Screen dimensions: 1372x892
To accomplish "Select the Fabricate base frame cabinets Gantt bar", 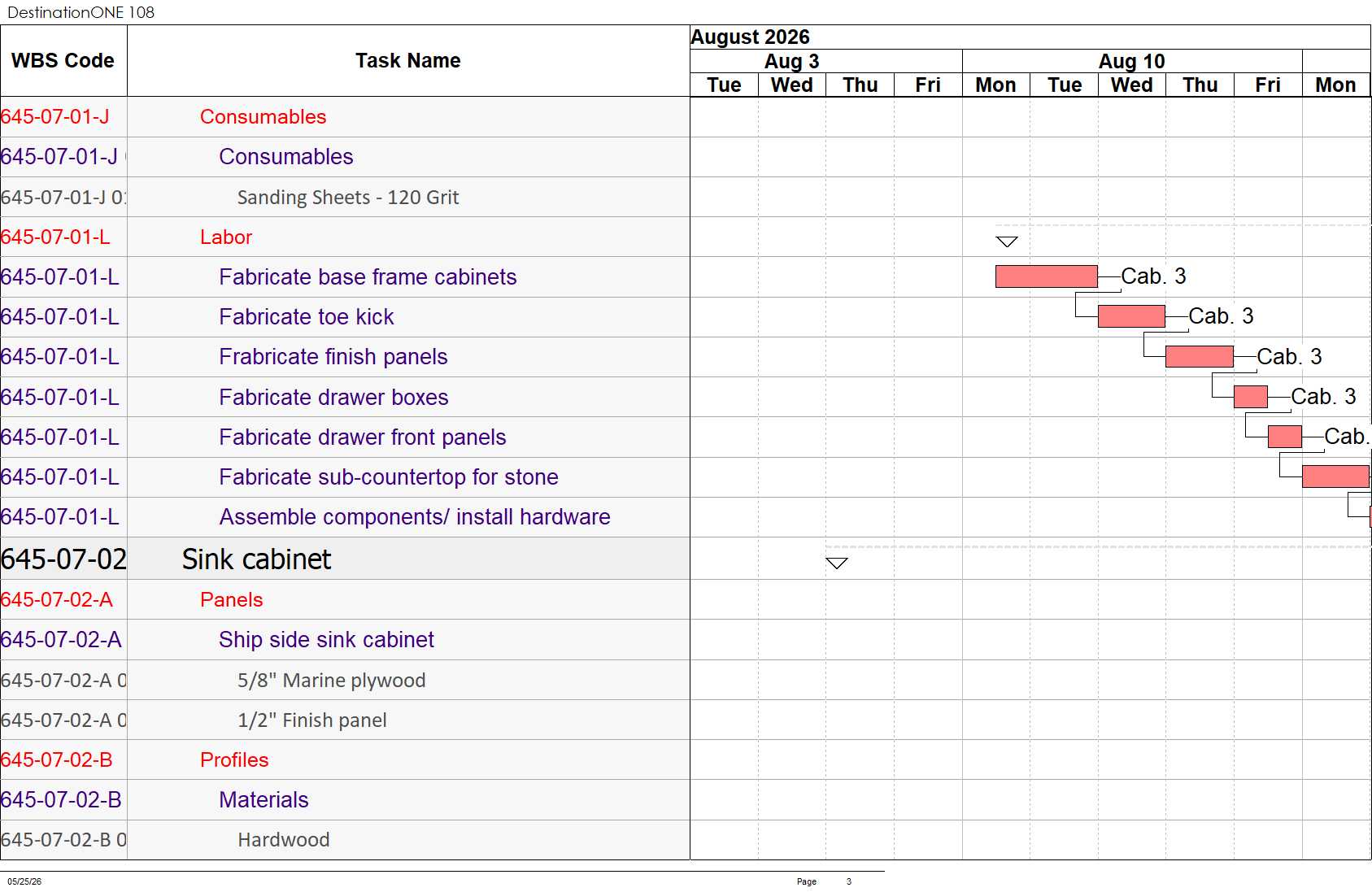I will 1047,276.
